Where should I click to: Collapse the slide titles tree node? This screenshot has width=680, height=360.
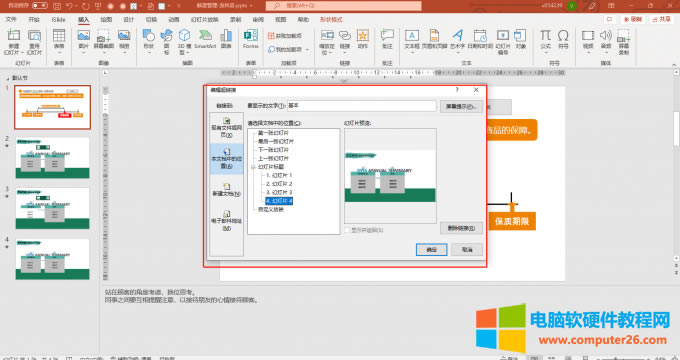(x=253, y=167)
